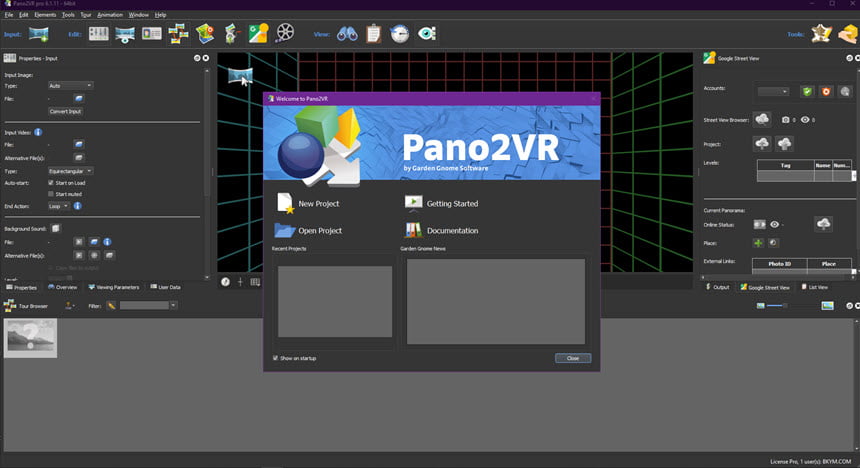
Task: Show Input Video info icon
Action: pos(38,132)
